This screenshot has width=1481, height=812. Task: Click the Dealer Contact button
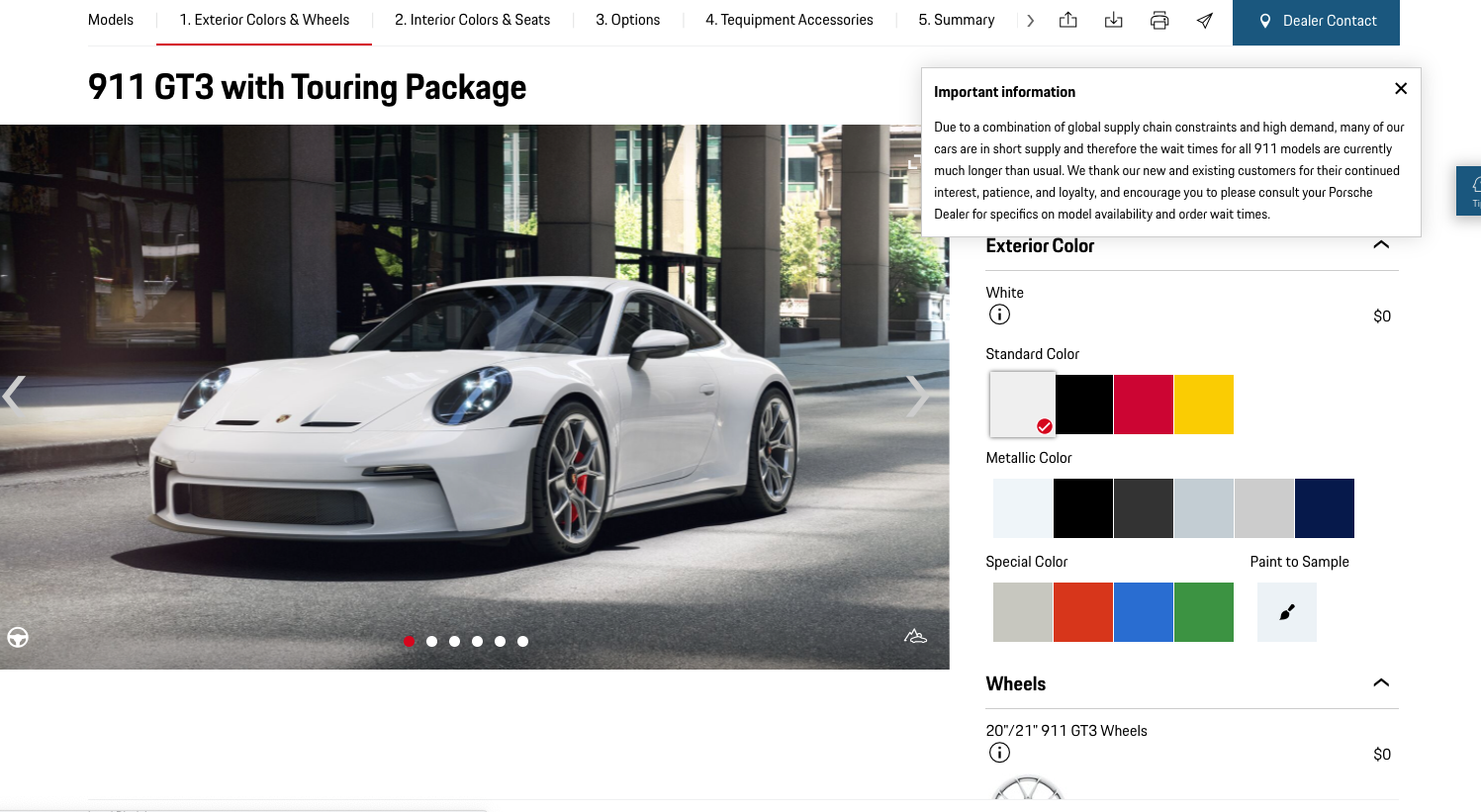[1316, 21]
